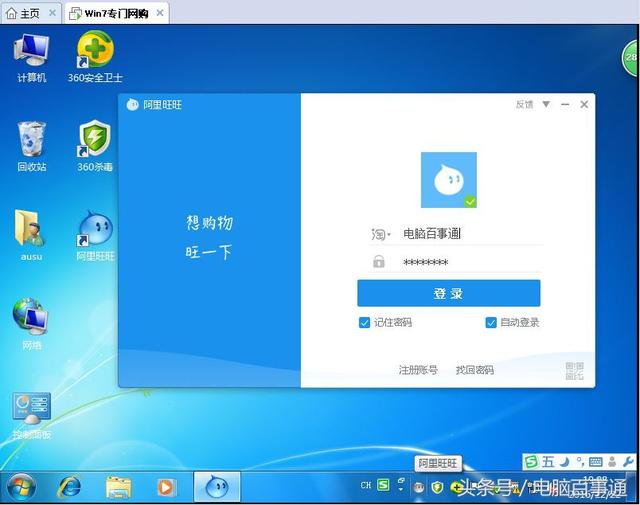640x505 pixels.
Task: Select the ausu user folder icon
Action: 31,235
